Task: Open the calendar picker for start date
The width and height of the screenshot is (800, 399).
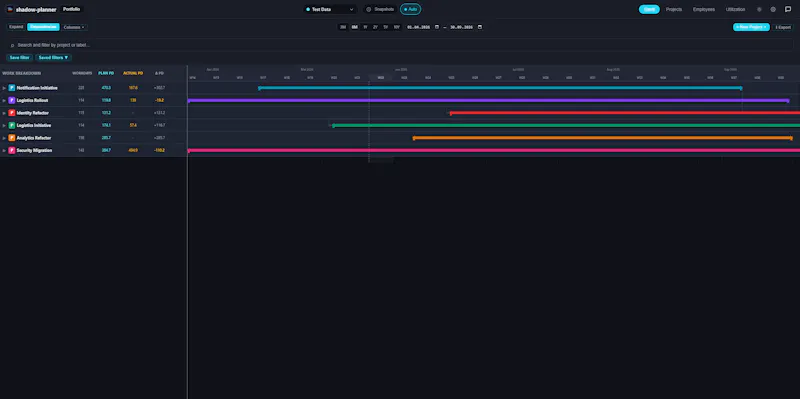Action: click(437, 27)
